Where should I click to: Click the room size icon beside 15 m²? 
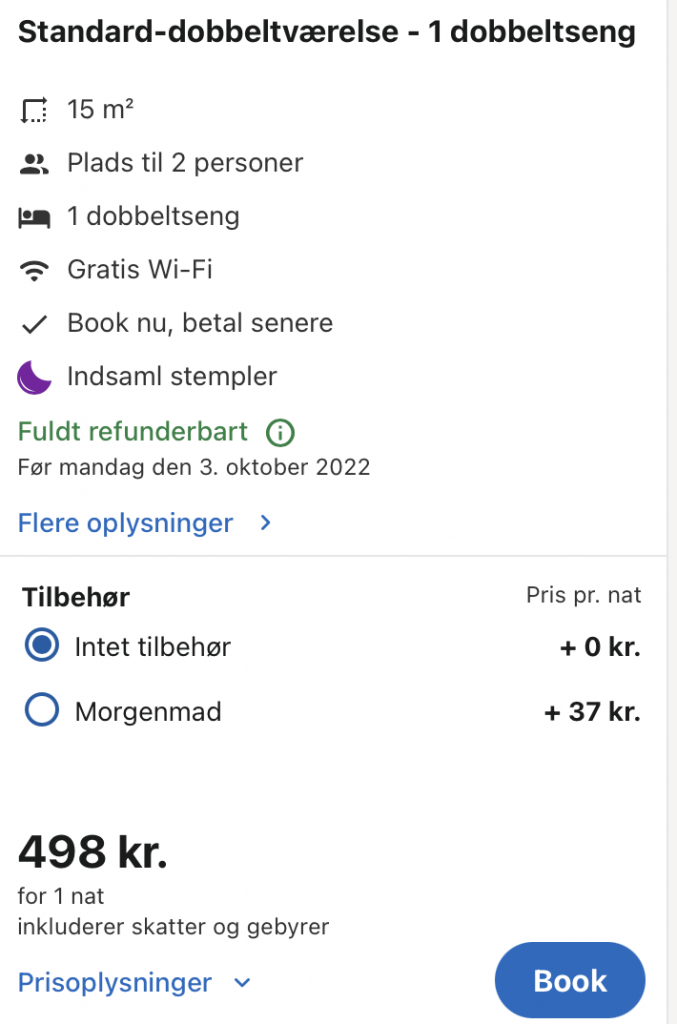coord(34,110)
